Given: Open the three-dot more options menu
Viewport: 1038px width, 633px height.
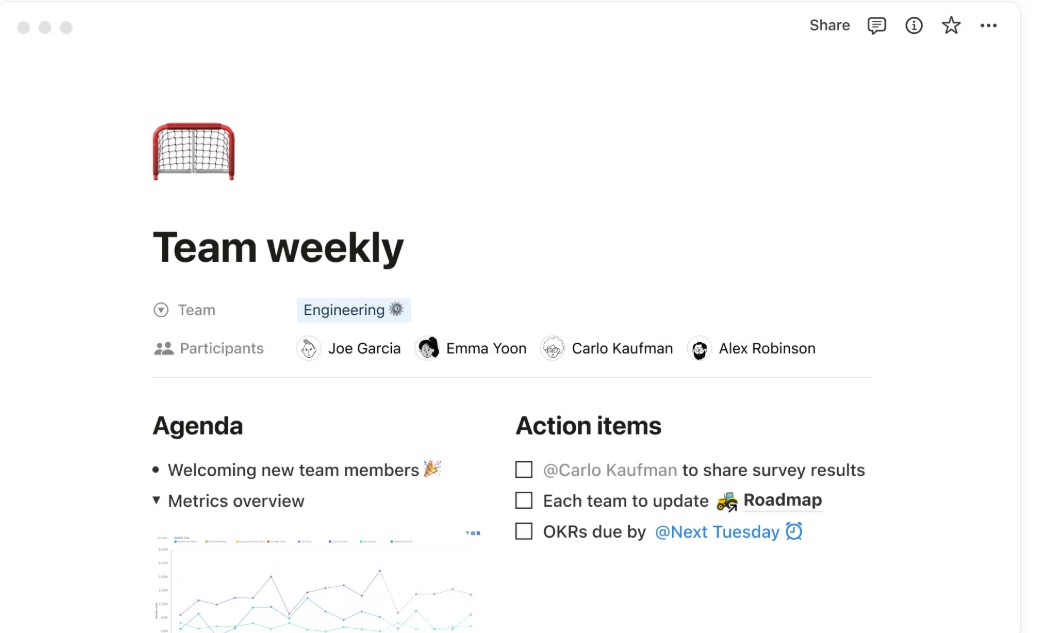Looking at the screenshot, I should pyautogui.click(x=989, y=26).
